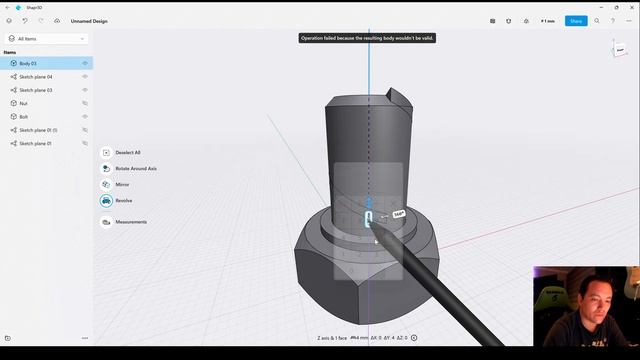Open the Measurements option
Viewport: 640px width, 360px height.
coord(131,222)
